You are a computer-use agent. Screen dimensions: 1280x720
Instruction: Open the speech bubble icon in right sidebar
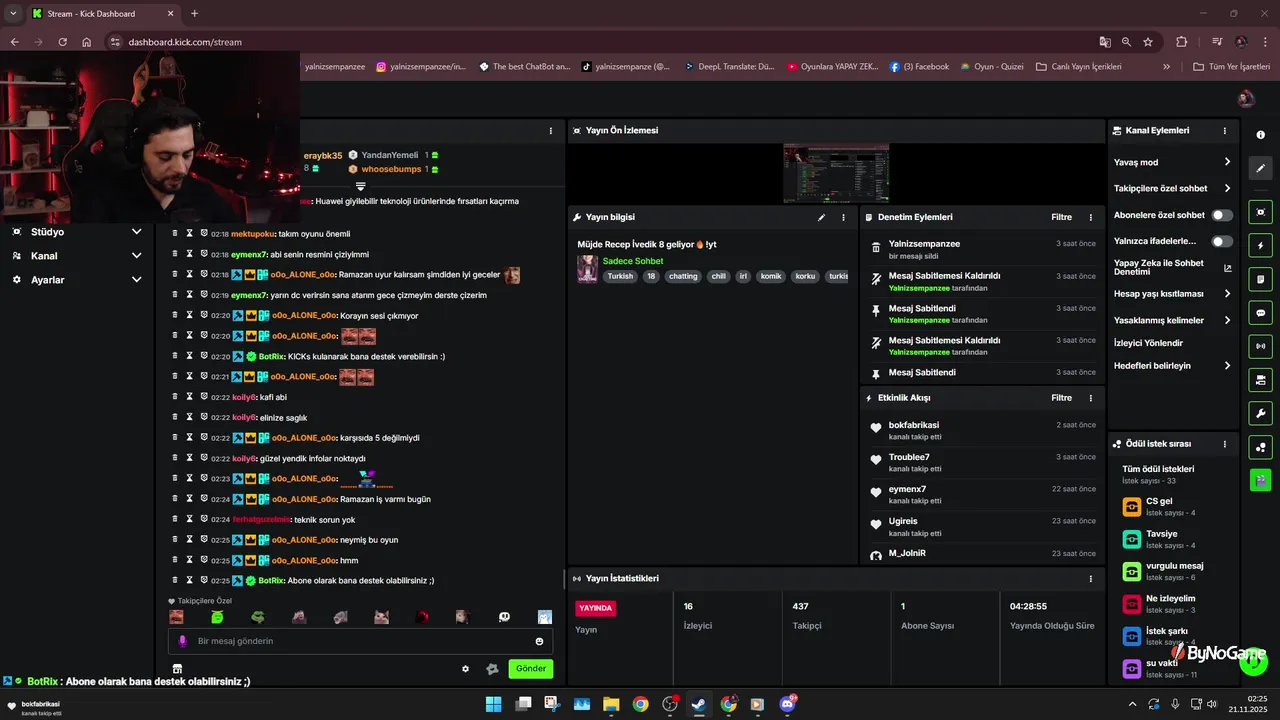coord(1260,313)
